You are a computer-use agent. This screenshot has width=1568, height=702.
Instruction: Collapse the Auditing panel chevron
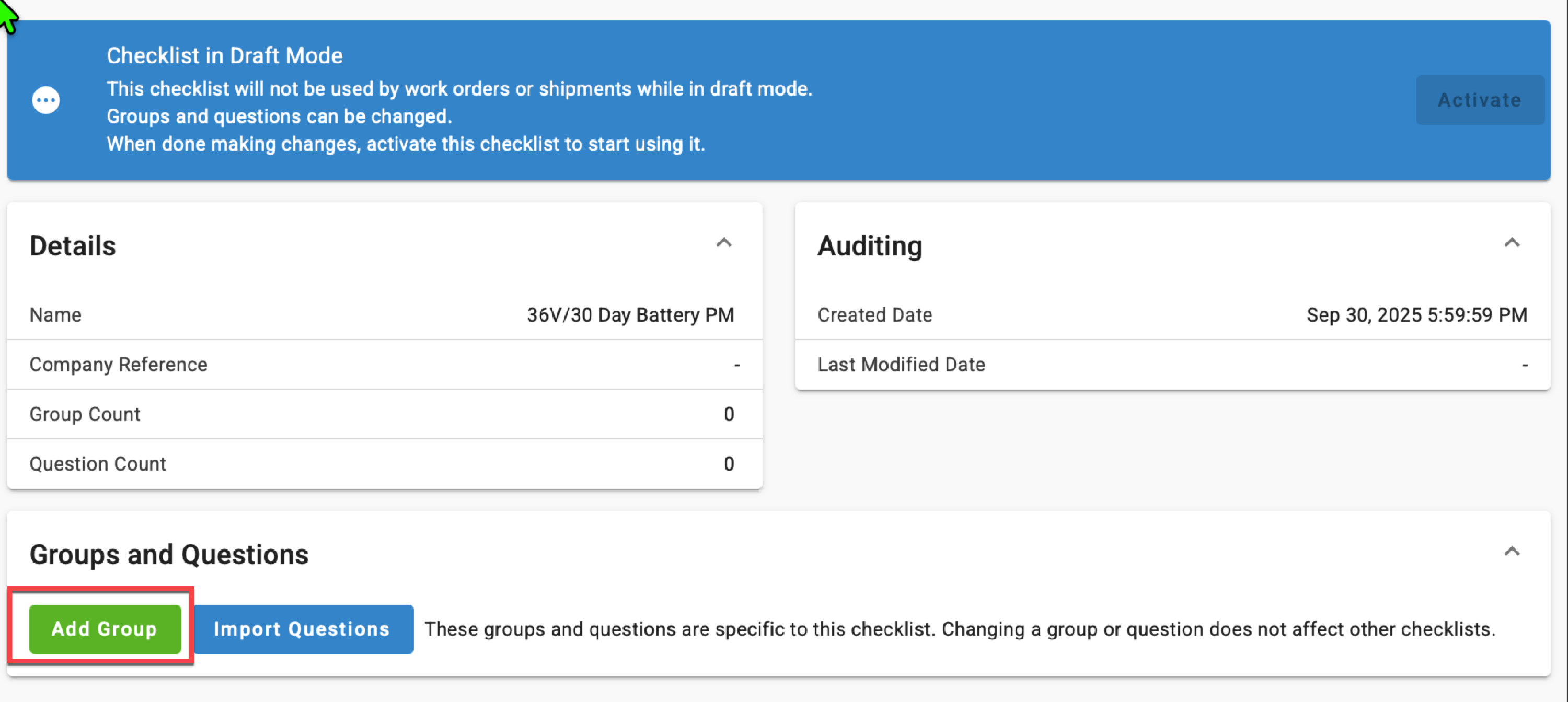(x=1512, y=243)
